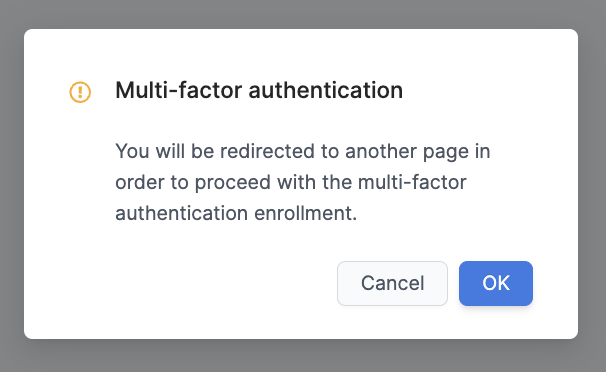Click the orange exclamation warning icon

pos(80,92)
